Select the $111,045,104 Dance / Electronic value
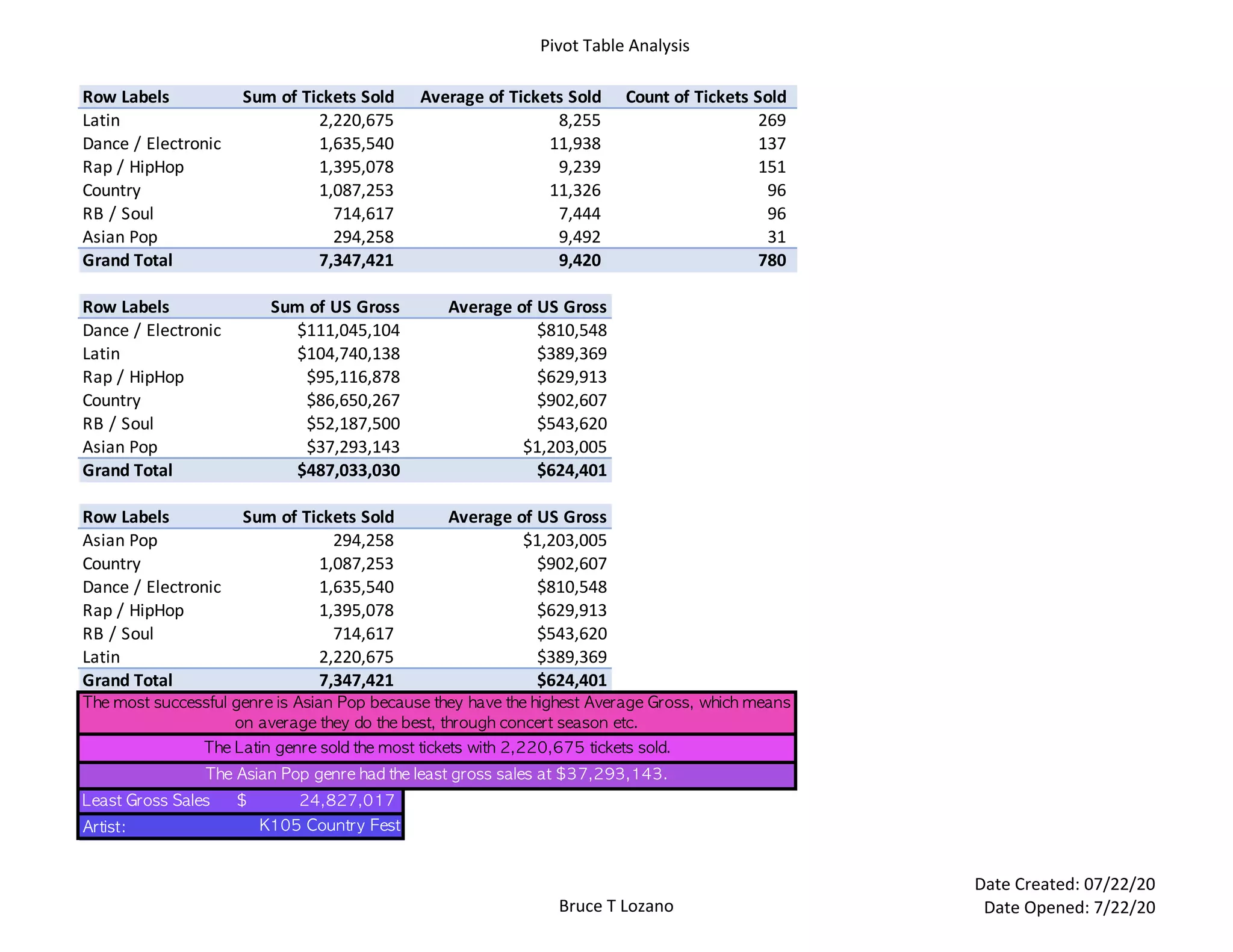1233x952 pixels. click(348, 330)
